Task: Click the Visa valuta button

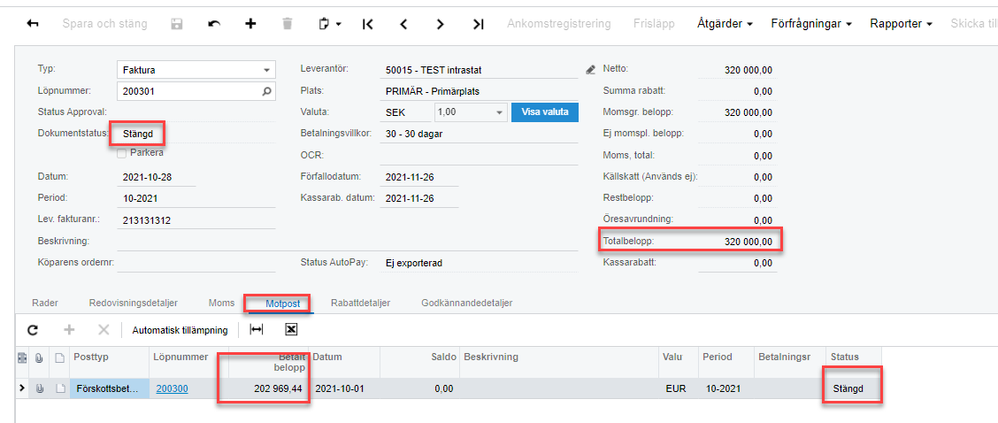Action: (x=545, y=112)
